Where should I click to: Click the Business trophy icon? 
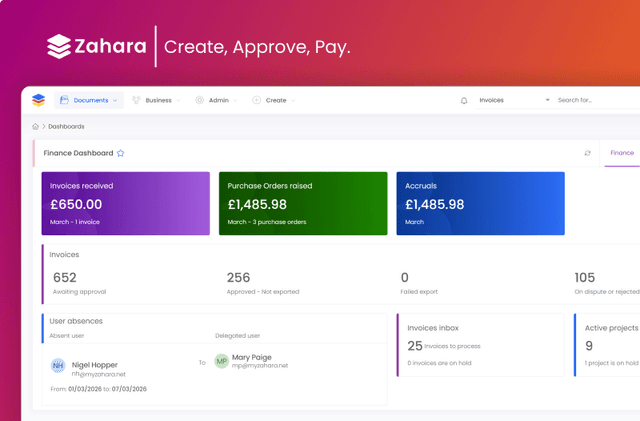coord(136,100)
